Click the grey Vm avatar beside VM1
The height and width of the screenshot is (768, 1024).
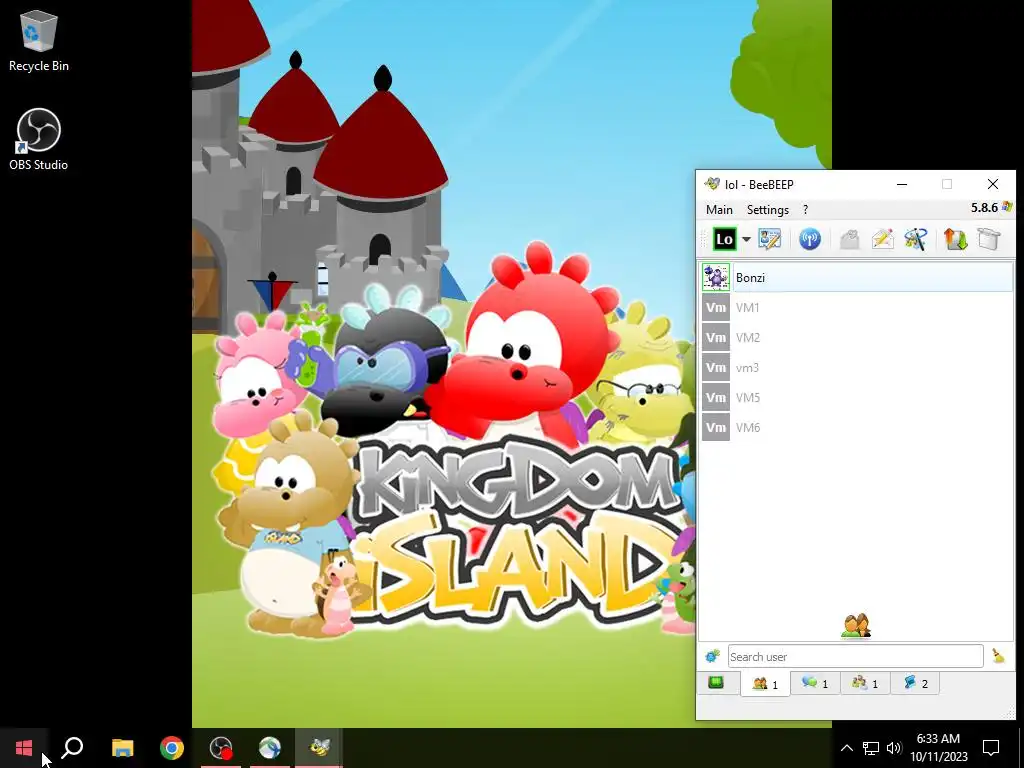pyautogui.click(x=716, y=308)
